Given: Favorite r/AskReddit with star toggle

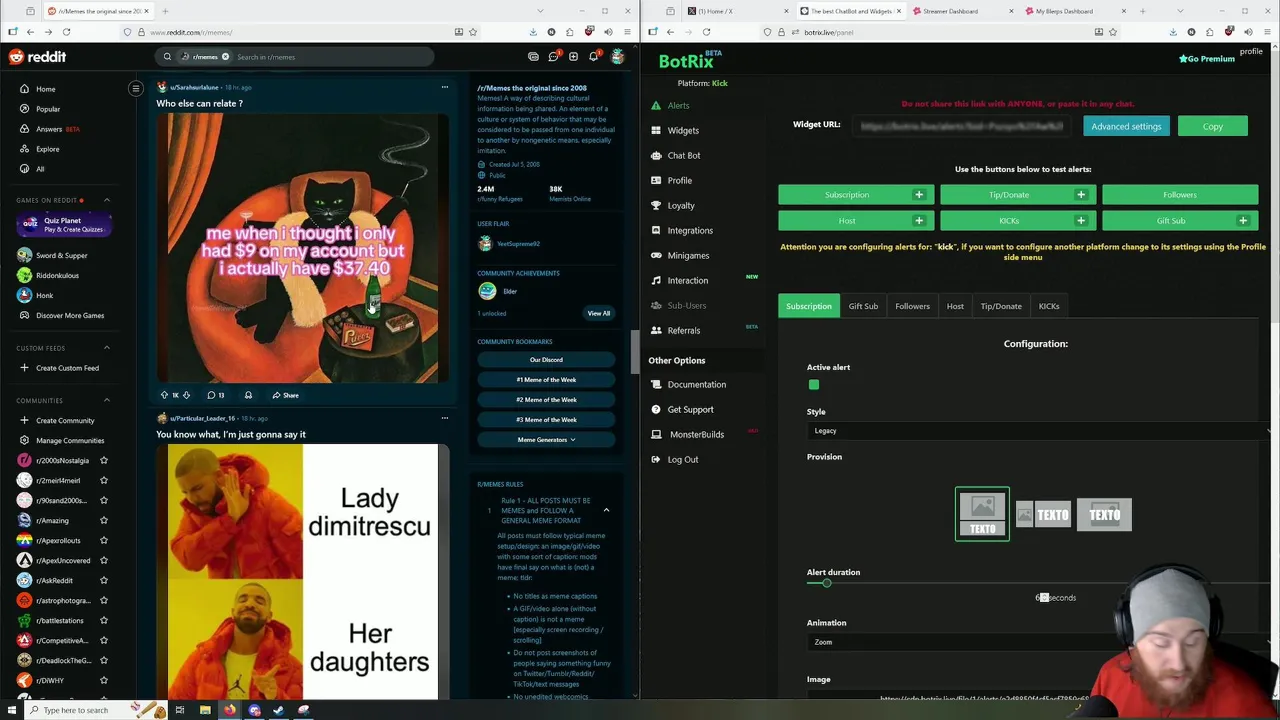Looking at the screenshot, I should pyautogui.click(x=103, y=580).
